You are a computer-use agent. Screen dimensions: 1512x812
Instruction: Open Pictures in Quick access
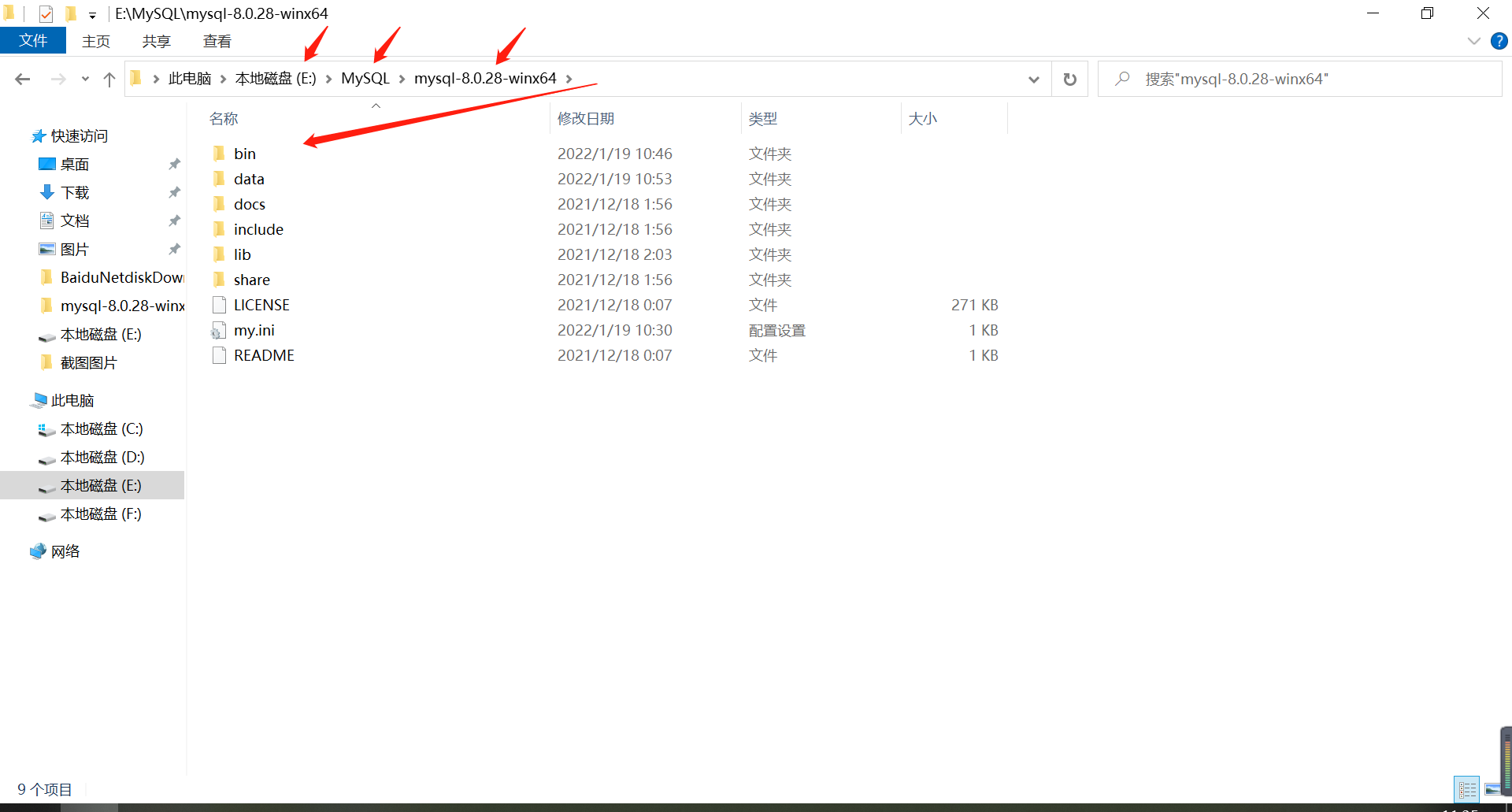[x=75, y=249]
